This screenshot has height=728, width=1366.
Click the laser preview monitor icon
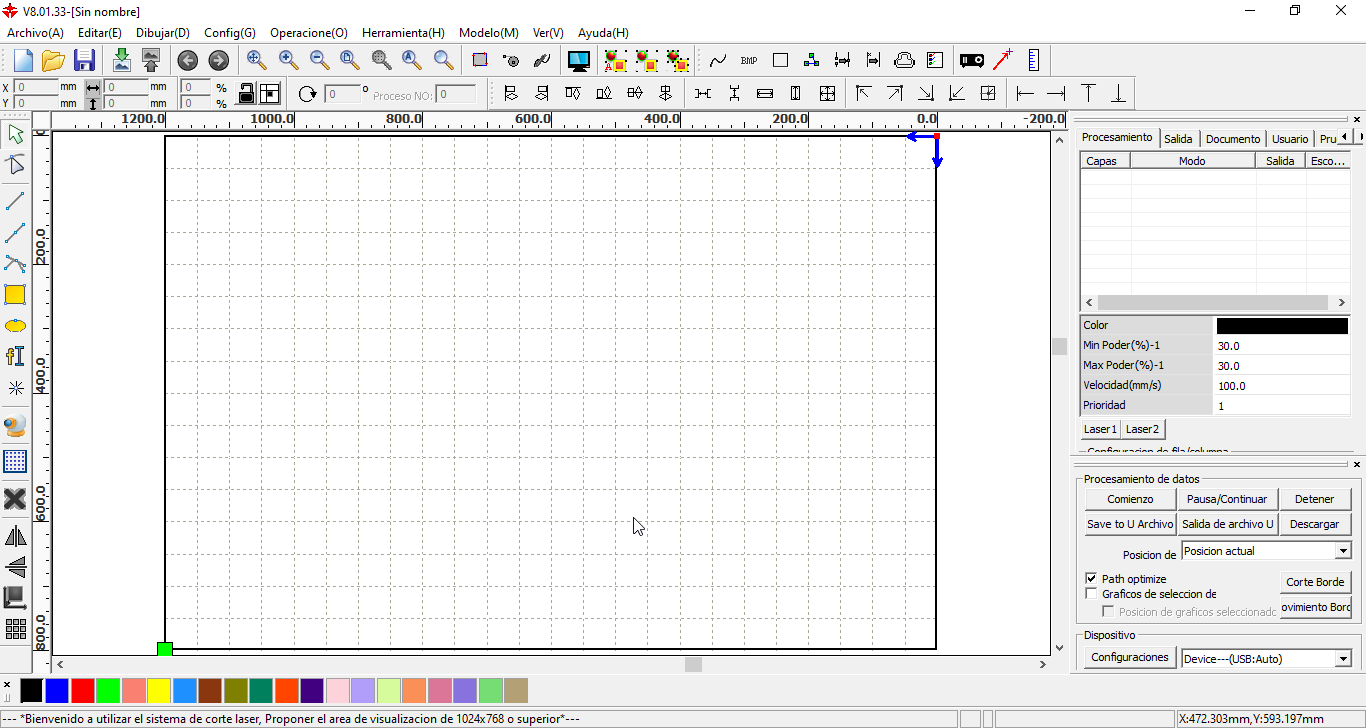(579, 60)
